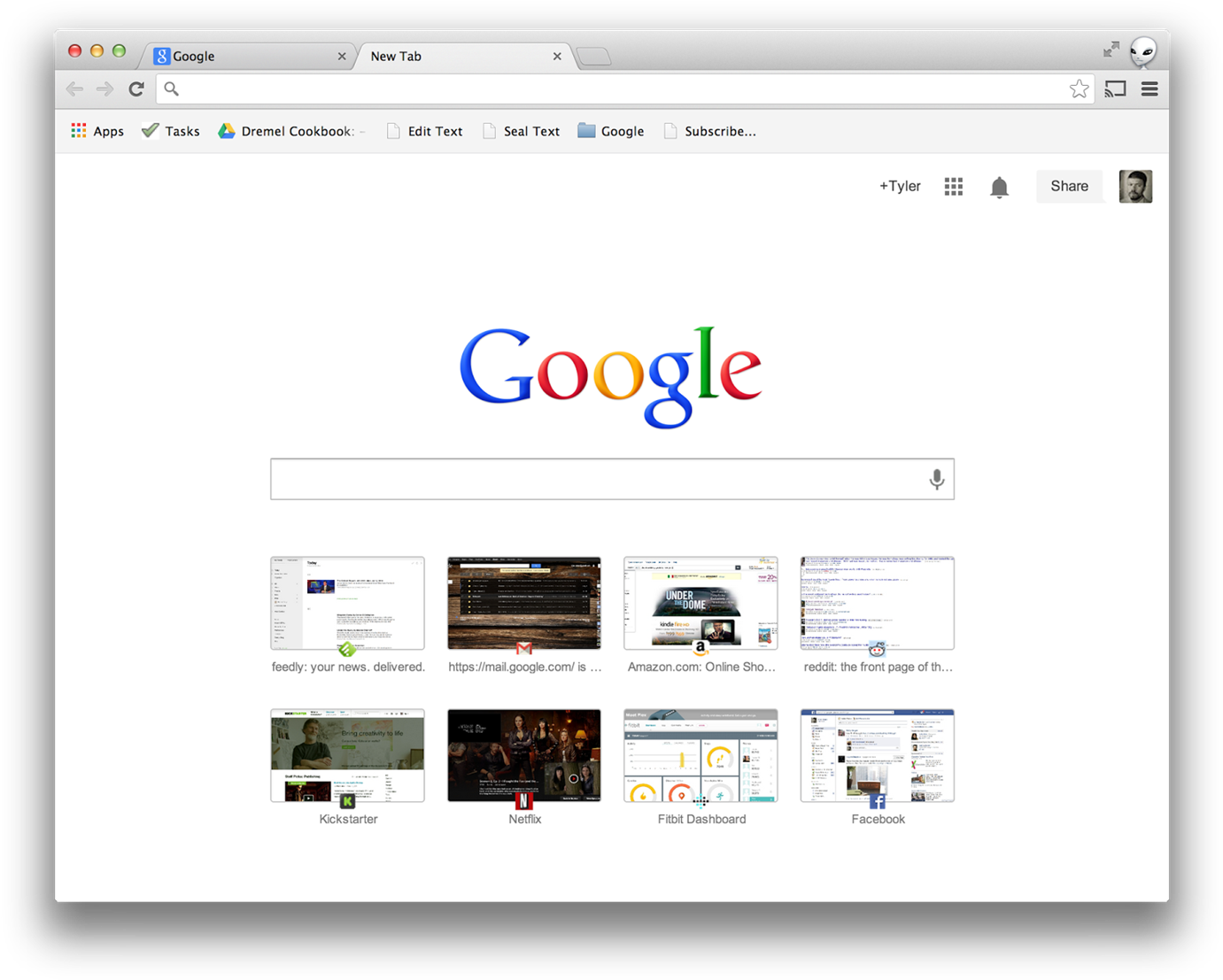Click the Gmail icon on the mail thumbnail

tap(524, 649)
